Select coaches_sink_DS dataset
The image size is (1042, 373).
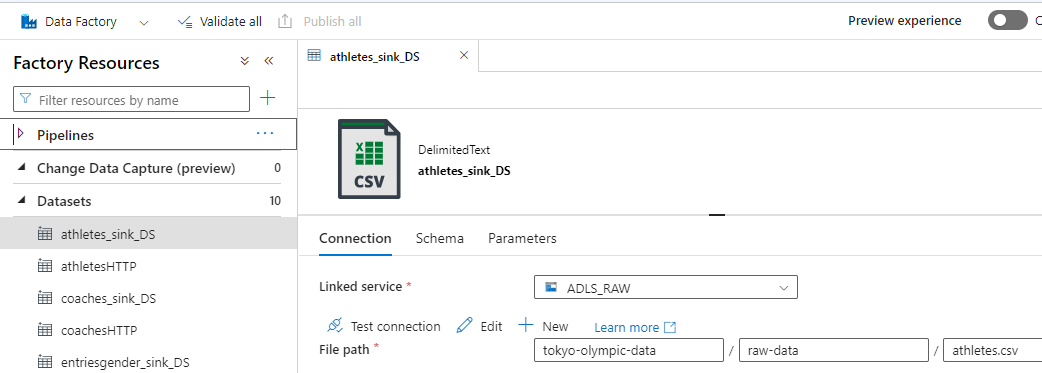coord(108,299)
